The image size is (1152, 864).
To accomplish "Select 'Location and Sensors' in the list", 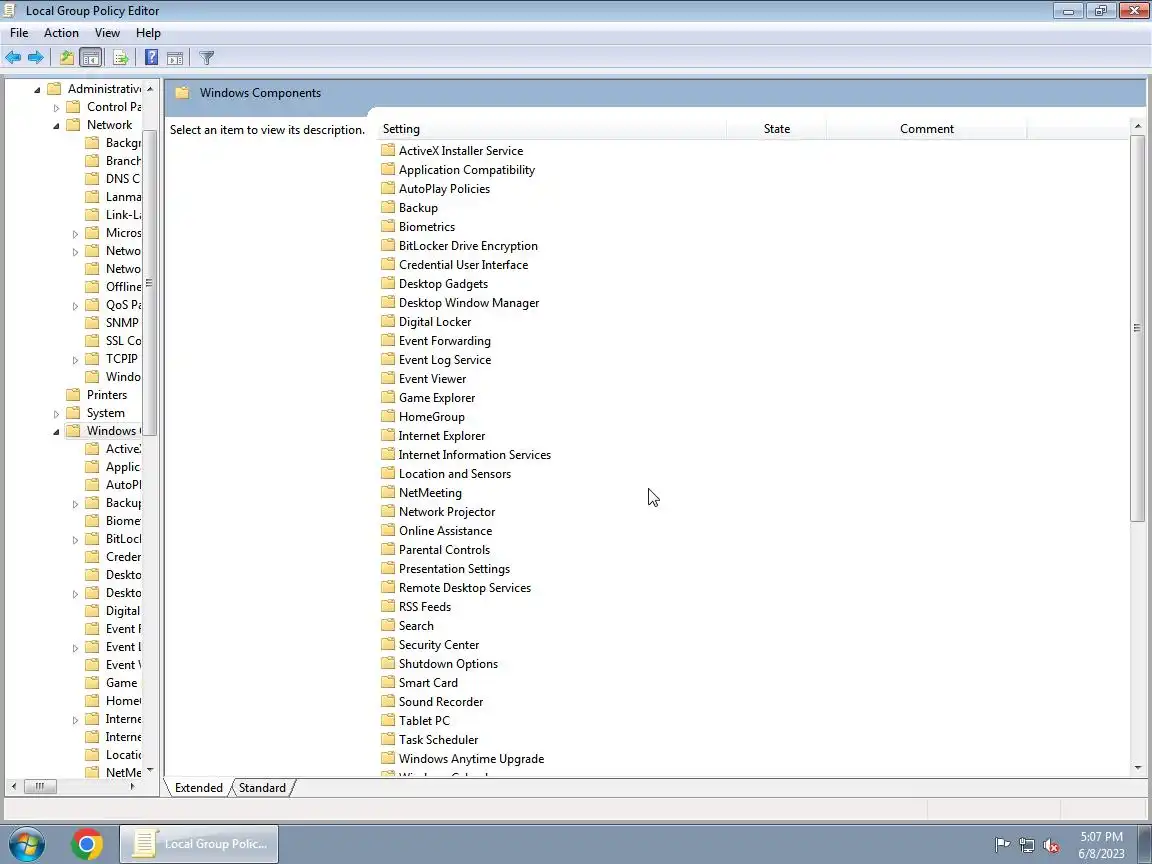I will [455, 474].
